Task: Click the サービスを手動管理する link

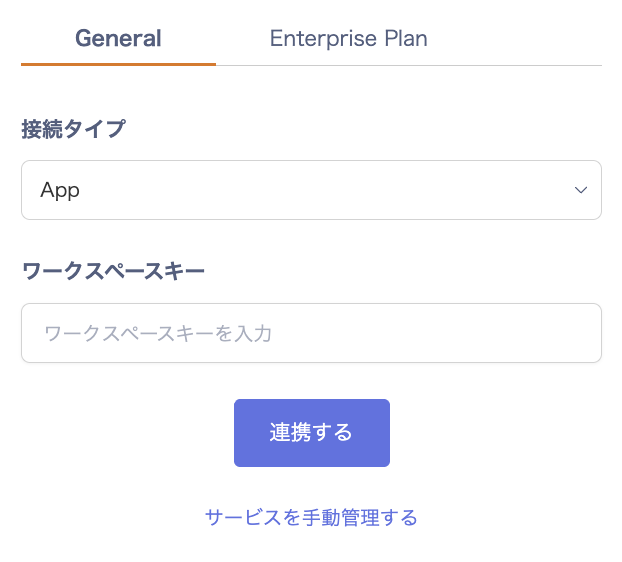Action: click(311, 517)
